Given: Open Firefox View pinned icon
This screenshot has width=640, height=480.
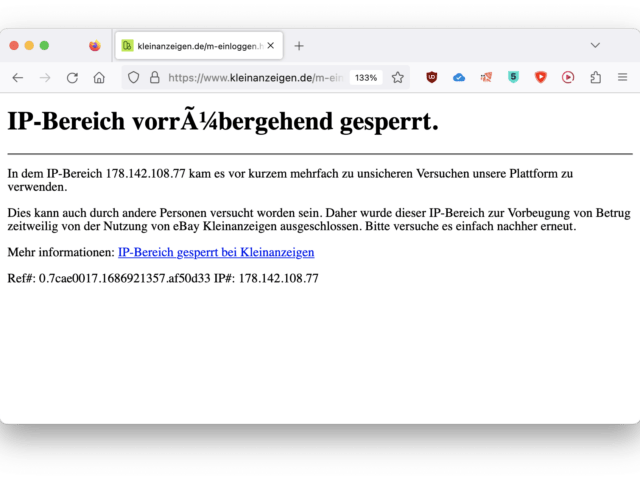Looking at the screenshot, I should 95,45.
